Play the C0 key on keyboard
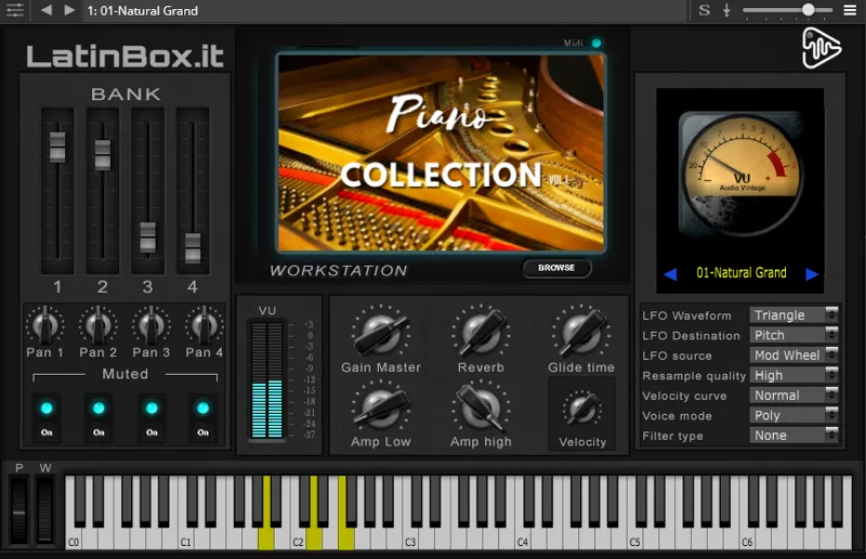Image resolution: width=866 pixels, height=559 pixels. [x=73, y=537]
